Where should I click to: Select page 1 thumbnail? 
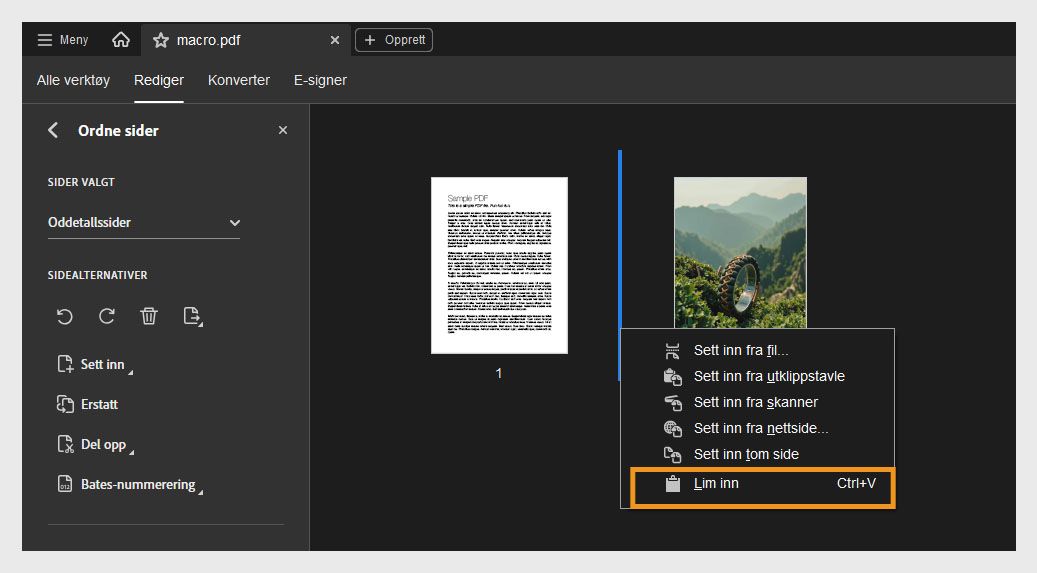[499, 265]
